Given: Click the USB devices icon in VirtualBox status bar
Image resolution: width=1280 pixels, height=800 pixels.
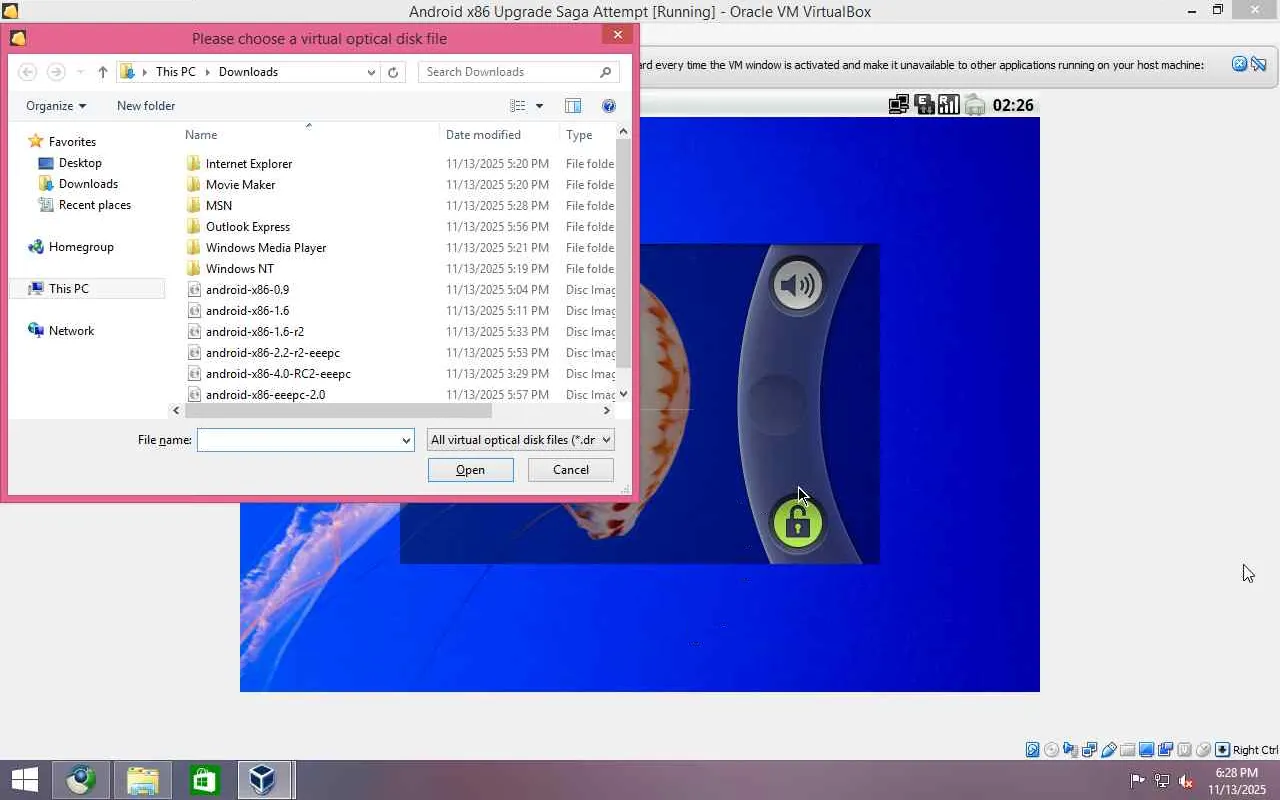Looking at the screenshot, I should [1109, 750].
